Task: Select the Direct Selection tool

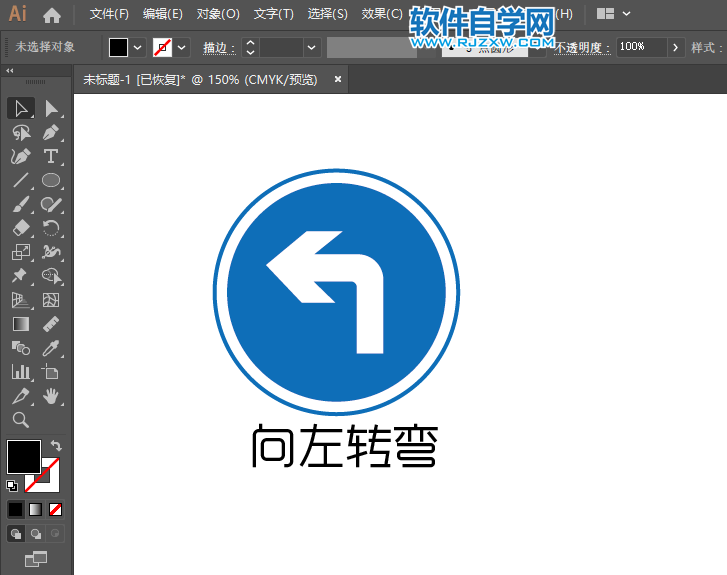Action: (x=51, y=108)
